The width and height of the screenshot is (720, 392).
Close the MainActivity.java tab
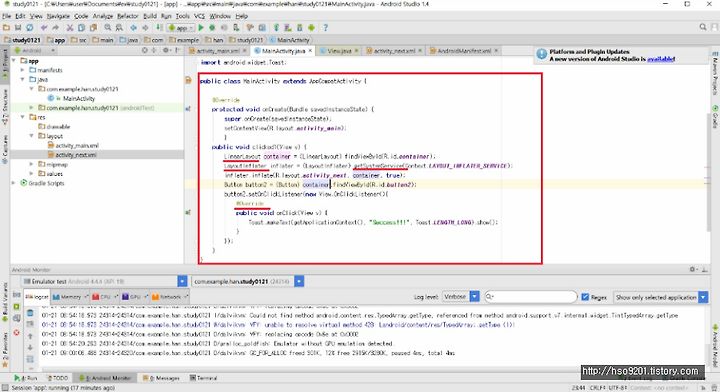point(310,50)
